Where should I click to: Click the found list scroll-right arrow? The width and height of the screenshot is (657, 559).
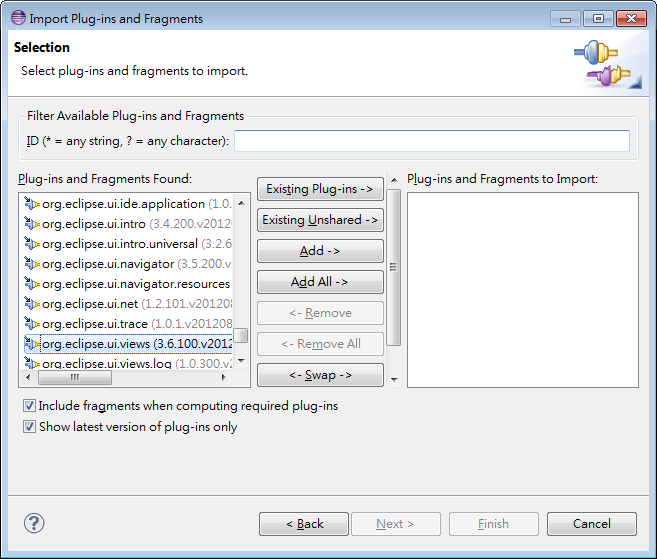coord(223,378)
